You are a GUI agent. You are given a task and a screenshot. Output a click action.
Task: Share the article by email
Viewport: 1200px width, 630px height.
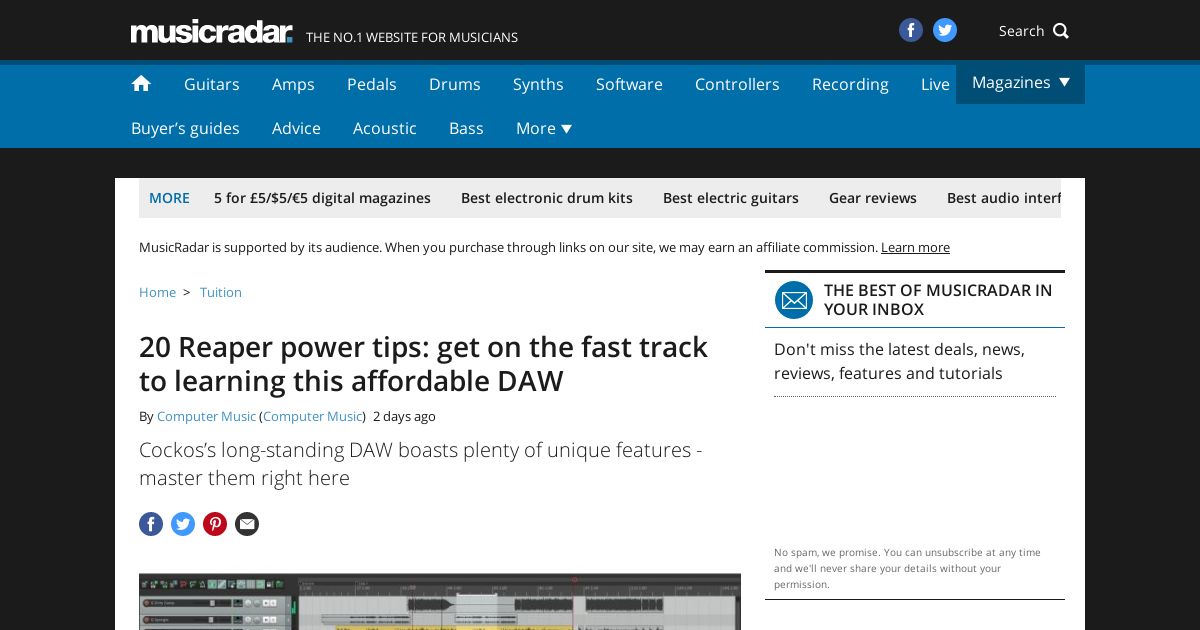(247, 524)
